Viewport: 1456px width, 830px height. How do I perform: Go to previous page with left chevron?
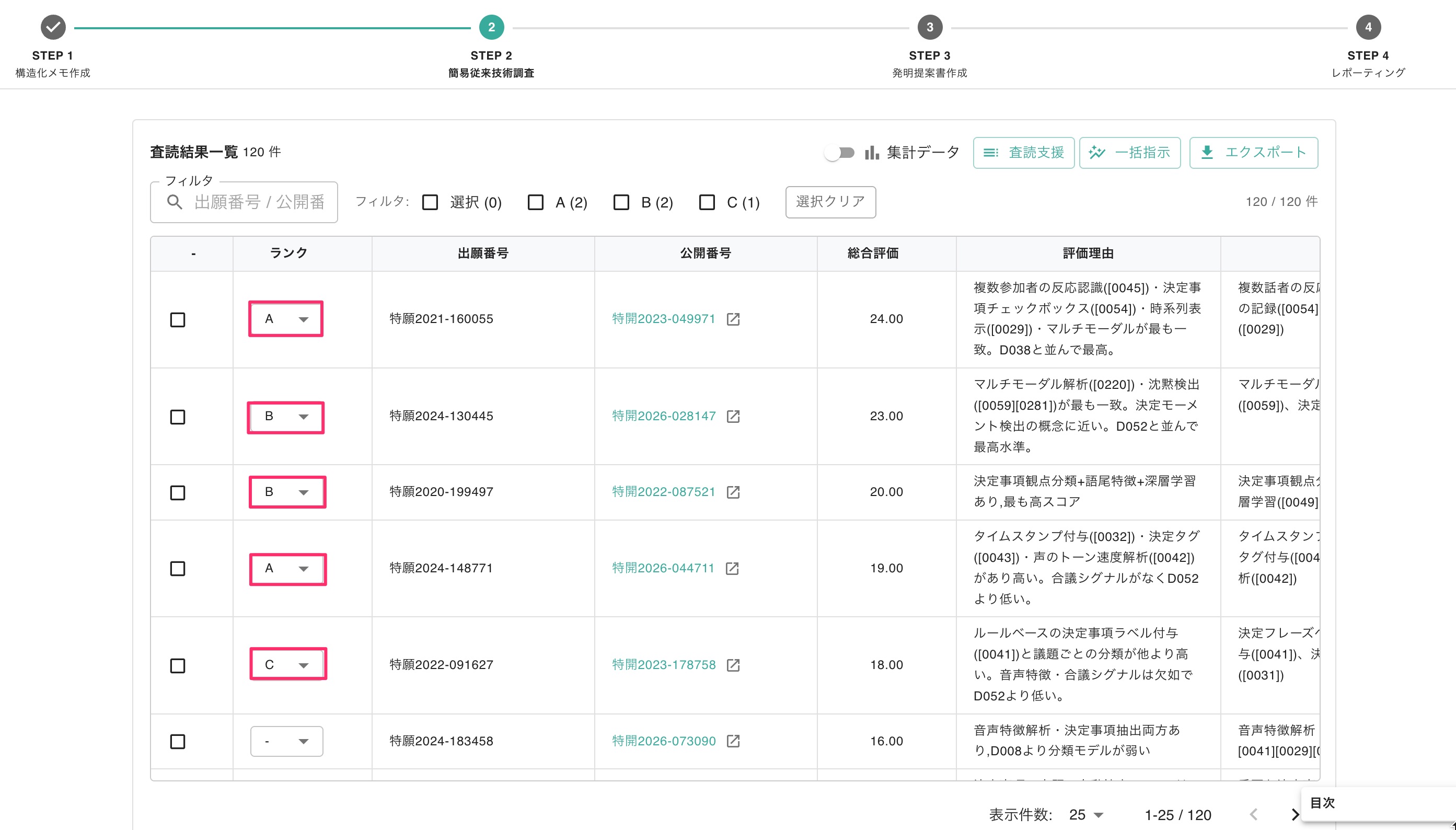tap(1253, 815)
